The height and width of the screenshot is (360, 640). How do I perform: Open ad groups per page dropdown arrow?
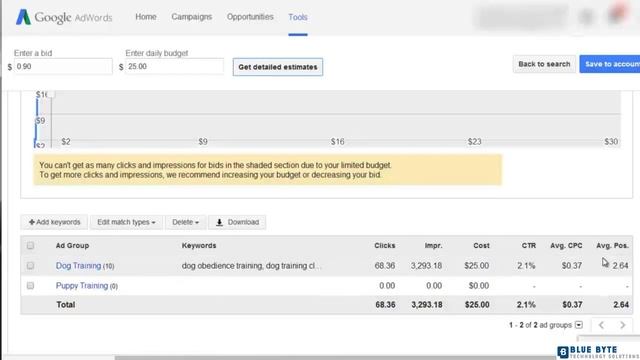(579, 325)
